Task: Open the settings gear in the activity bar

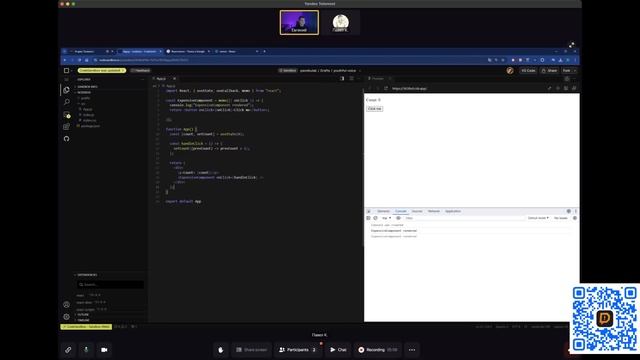Action: [x=67, y=316]
